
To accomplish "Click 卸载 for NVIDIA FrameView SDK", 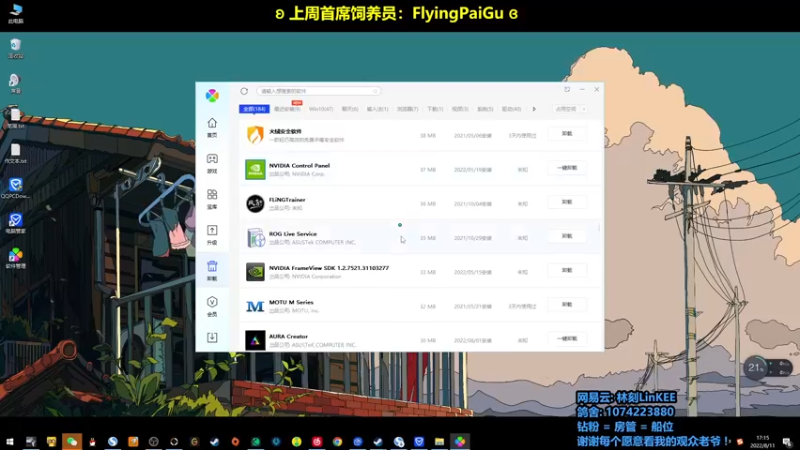I will (567, 270).
